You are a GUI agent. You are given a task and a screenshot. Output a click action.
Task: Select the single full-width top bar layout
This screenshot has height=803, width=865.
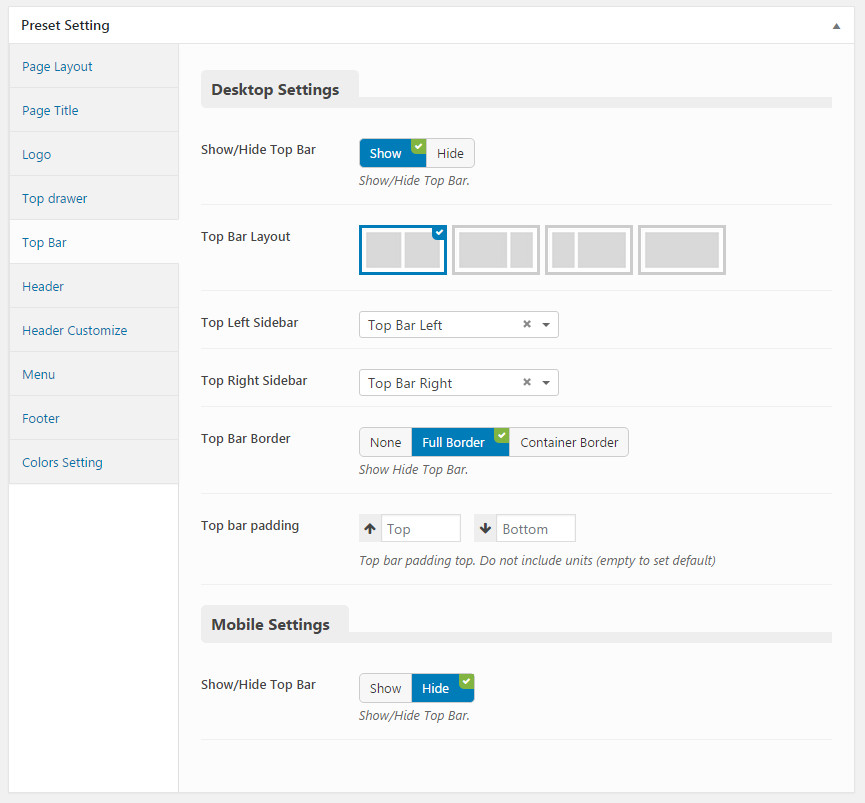(682, 250)
